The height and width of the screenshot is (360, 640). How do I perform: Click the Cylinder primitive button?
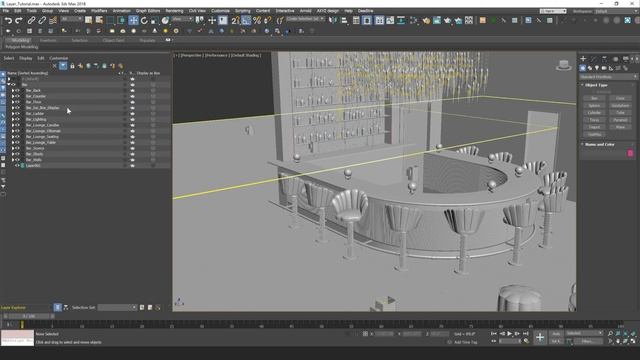pos(594,113)
